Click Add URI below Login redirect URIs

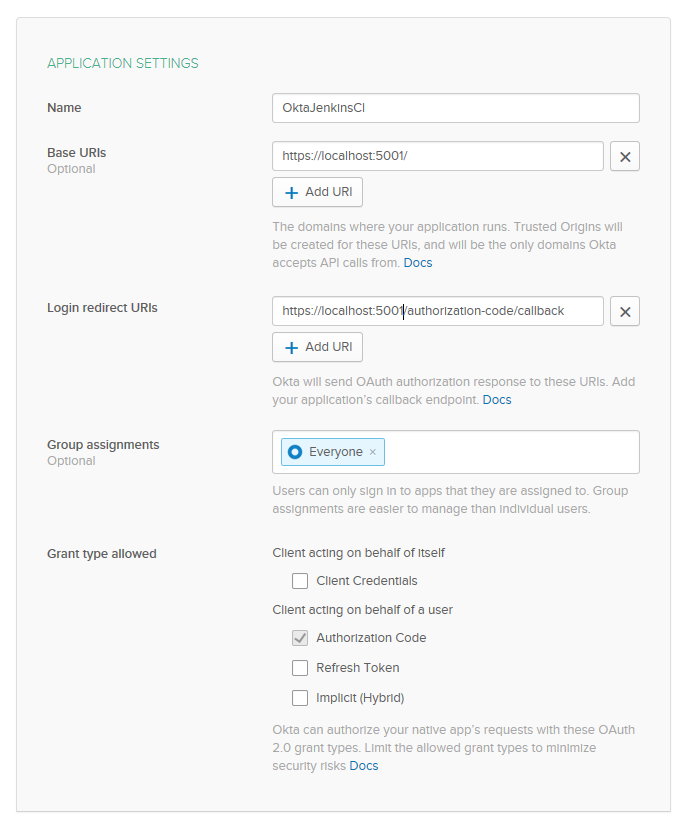(318, 347)
